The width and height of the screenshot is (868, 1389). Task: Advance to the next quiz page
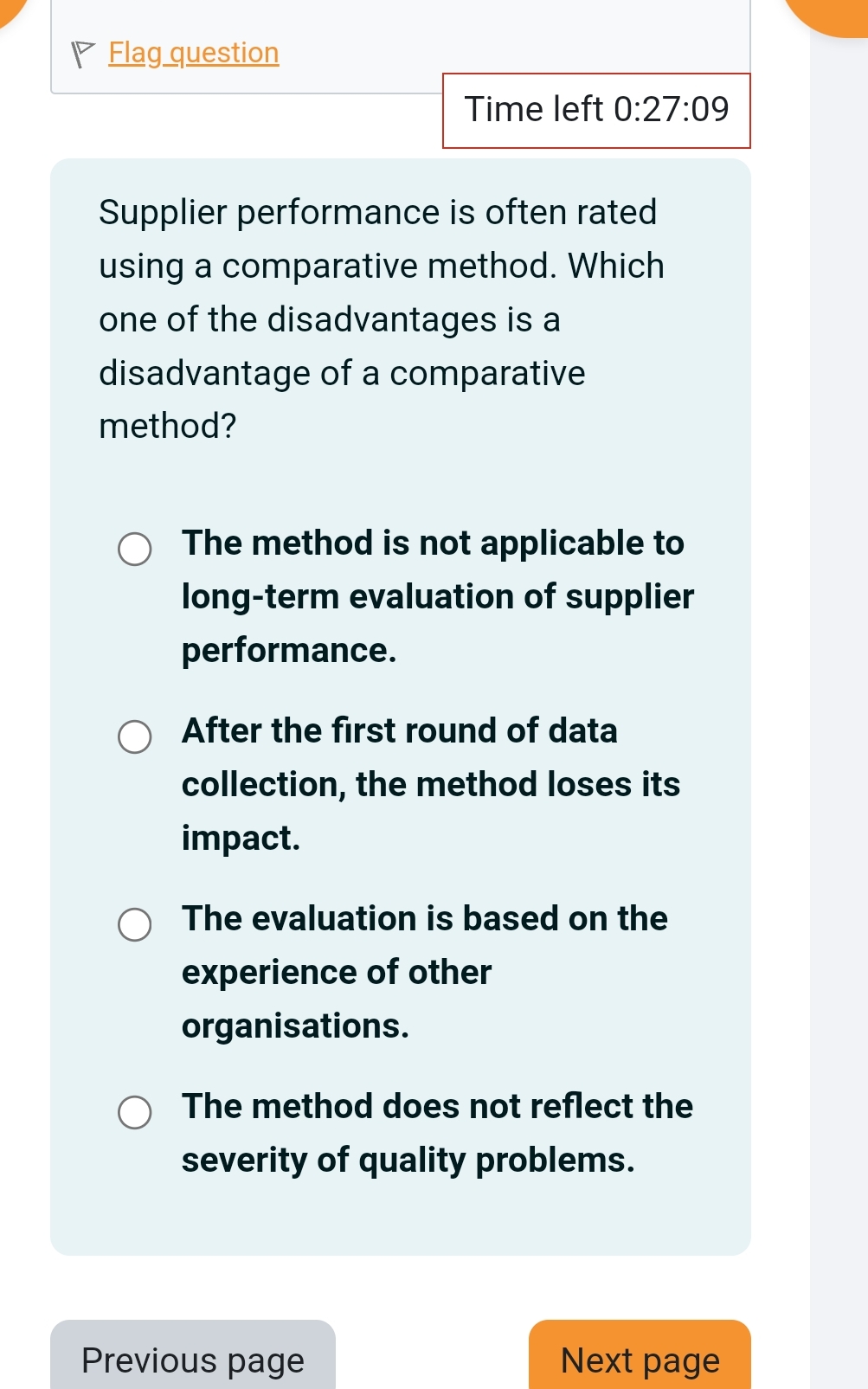pos(640,1359)
